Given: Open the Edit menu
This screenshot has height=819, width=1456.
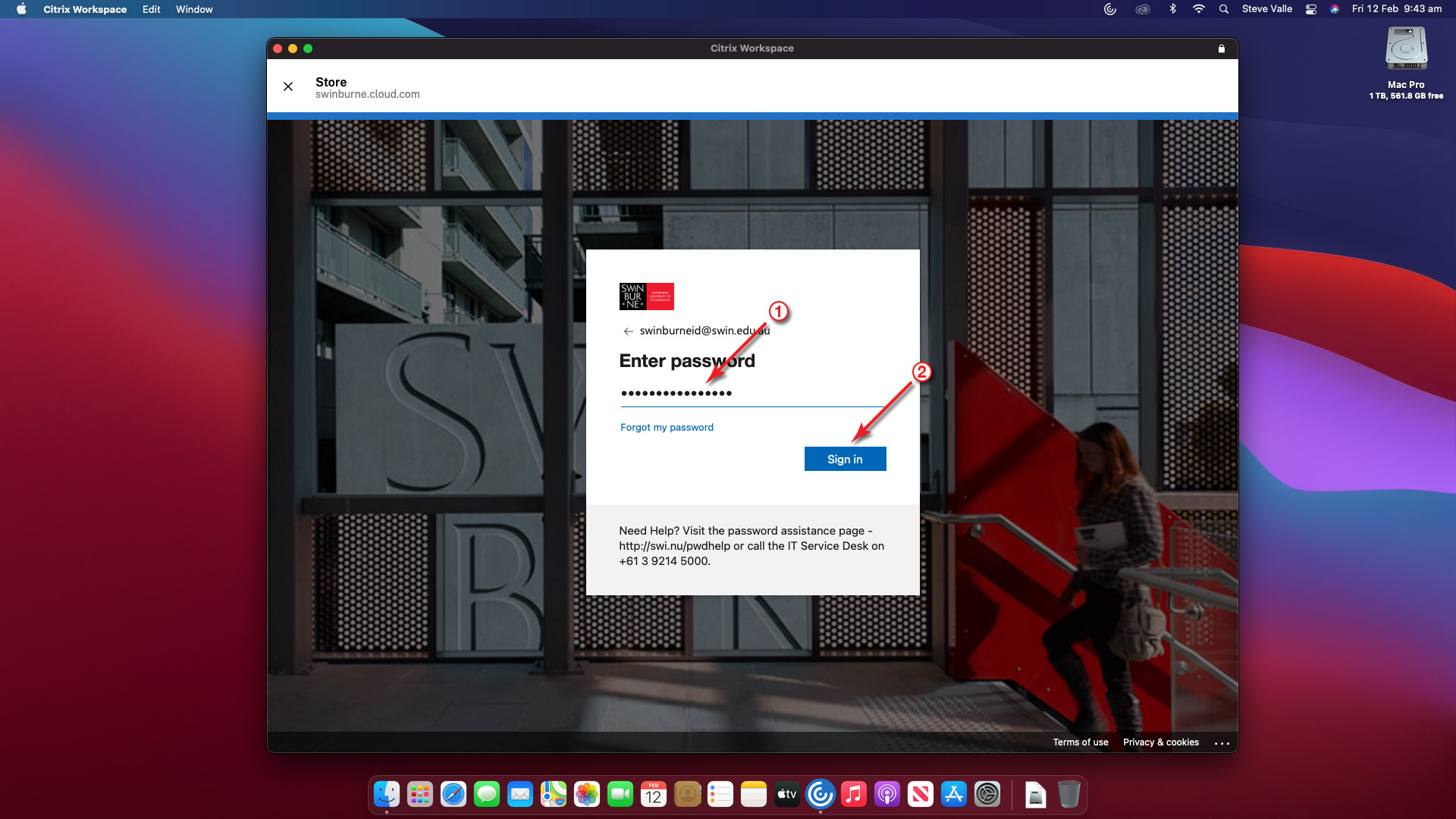Looking at the screenshot, I should click(x=151, y=9).
